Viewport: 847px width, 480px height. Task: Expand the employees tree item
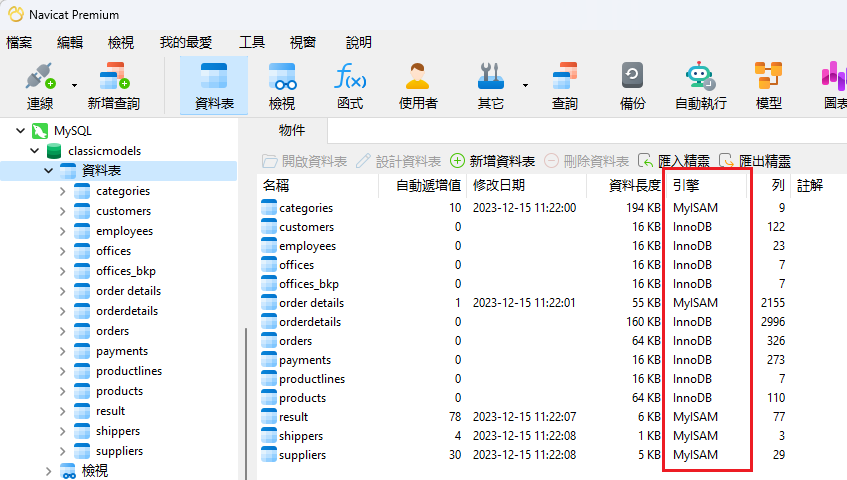click(63, 231)
